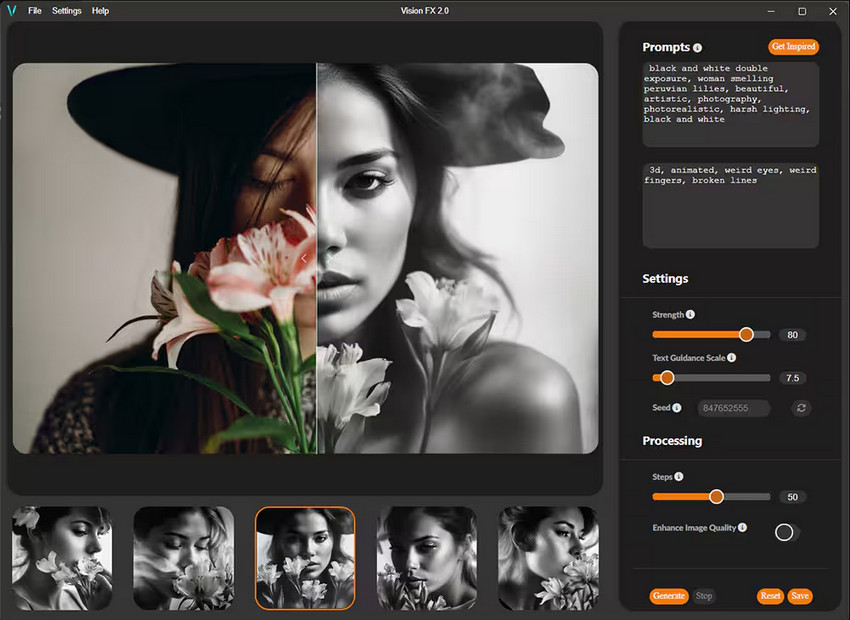This screenshot has height=620, width=850.
Task: Save the generated result
Action: coord(800,596)
